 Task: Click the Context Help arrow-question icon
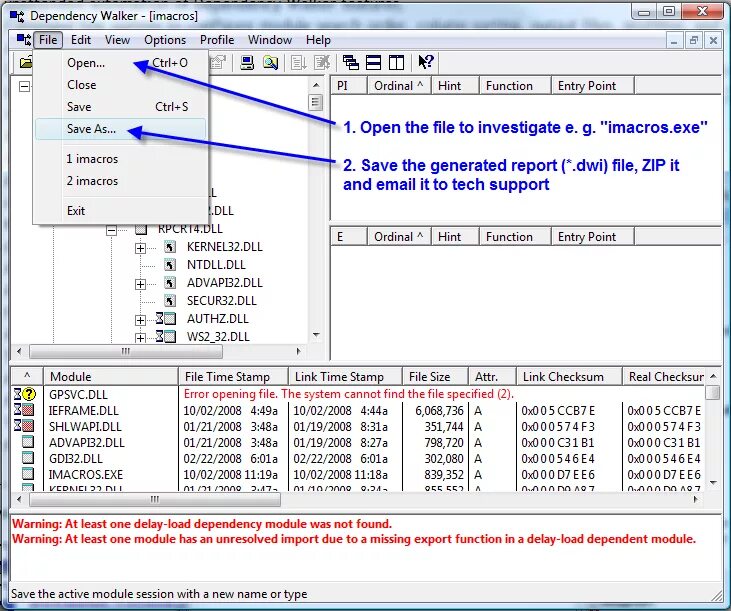point(426,62)
